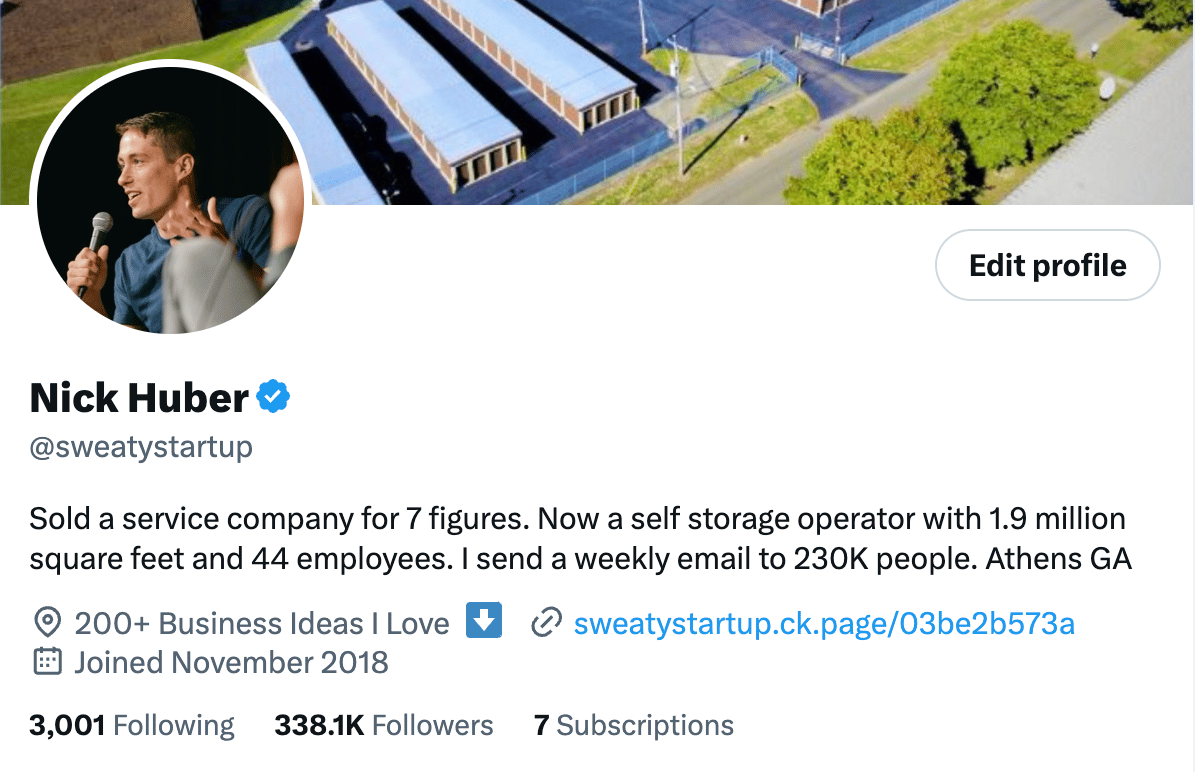Image resolution: width=1196 pixels, height=772 pixels.
Task: Open the 3,001 Following list
Action: pos(132,725)
